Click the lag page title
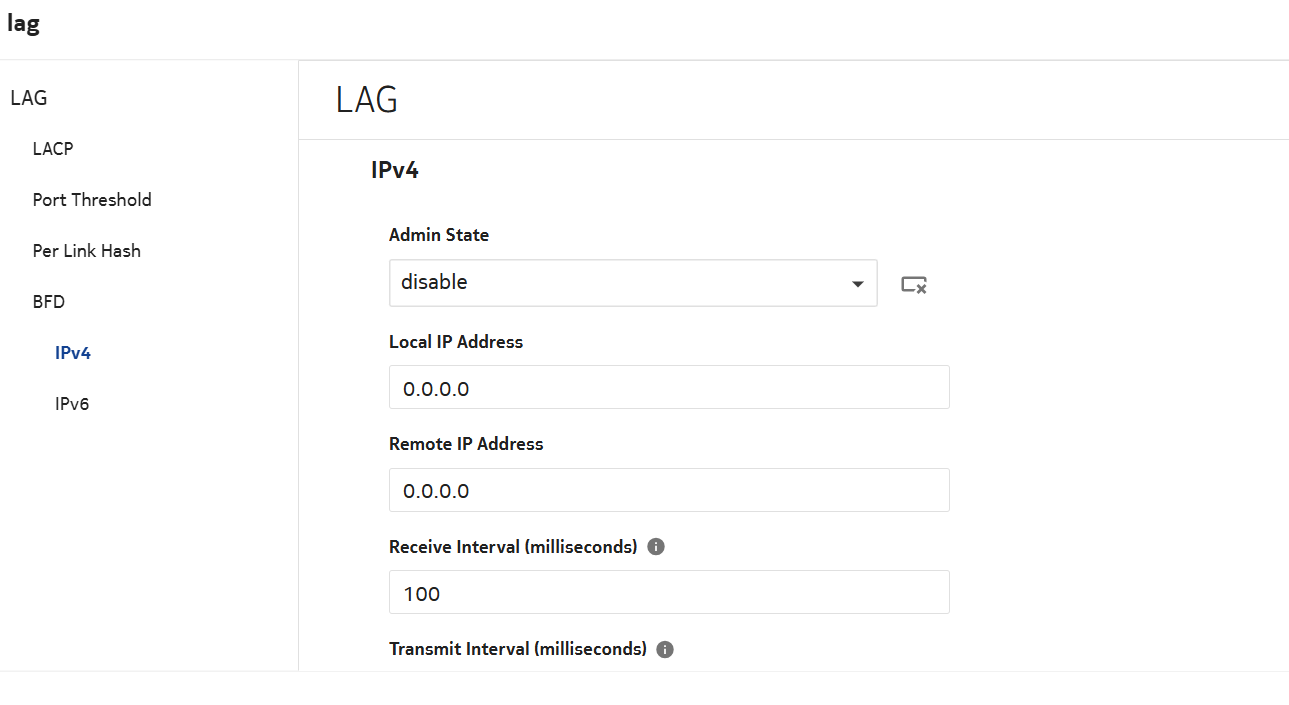This screenshot has height=705, width=1289. (x=24, y=24)
